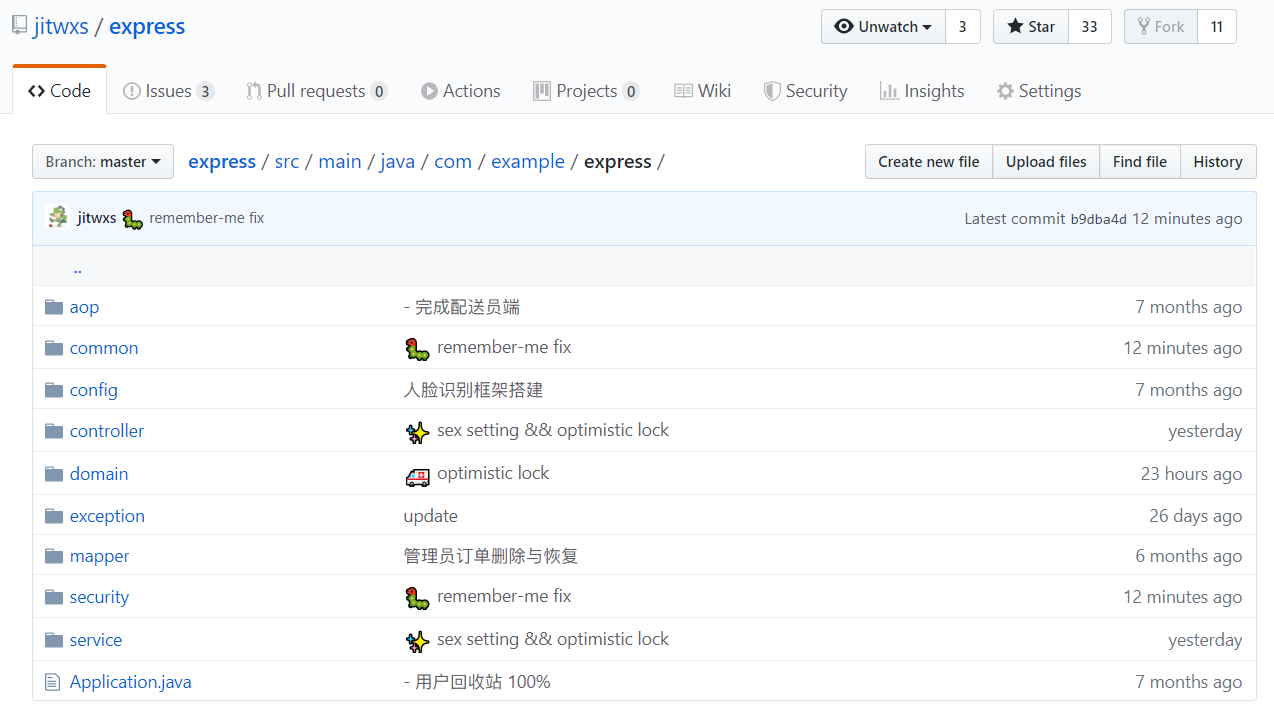Go to express root in the breadcrumb
This screenshot has width=1274, height=711.
pyautogui.click(x=222, y=162)
